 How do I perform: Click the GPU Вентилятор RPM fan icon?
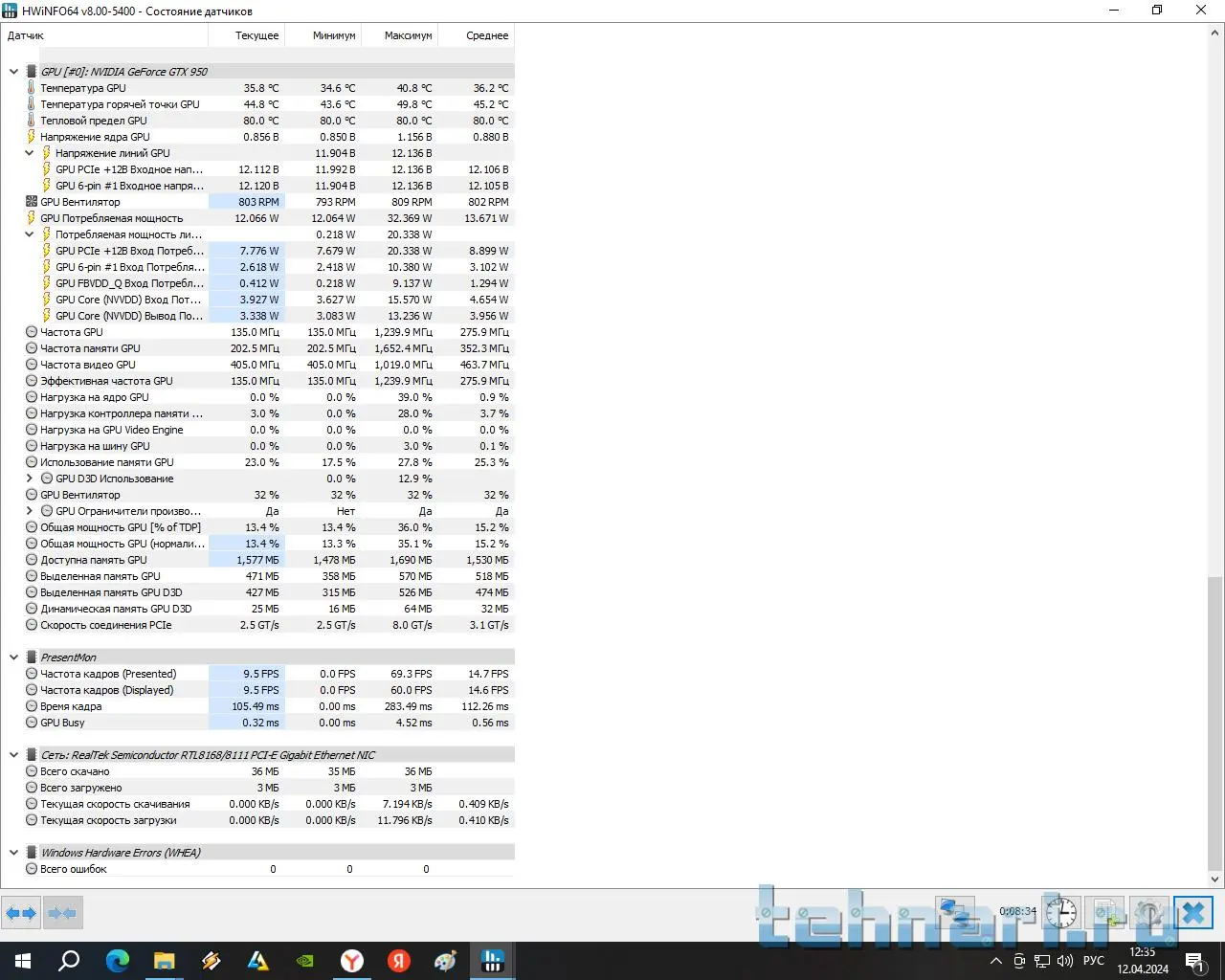click(32, 202)
